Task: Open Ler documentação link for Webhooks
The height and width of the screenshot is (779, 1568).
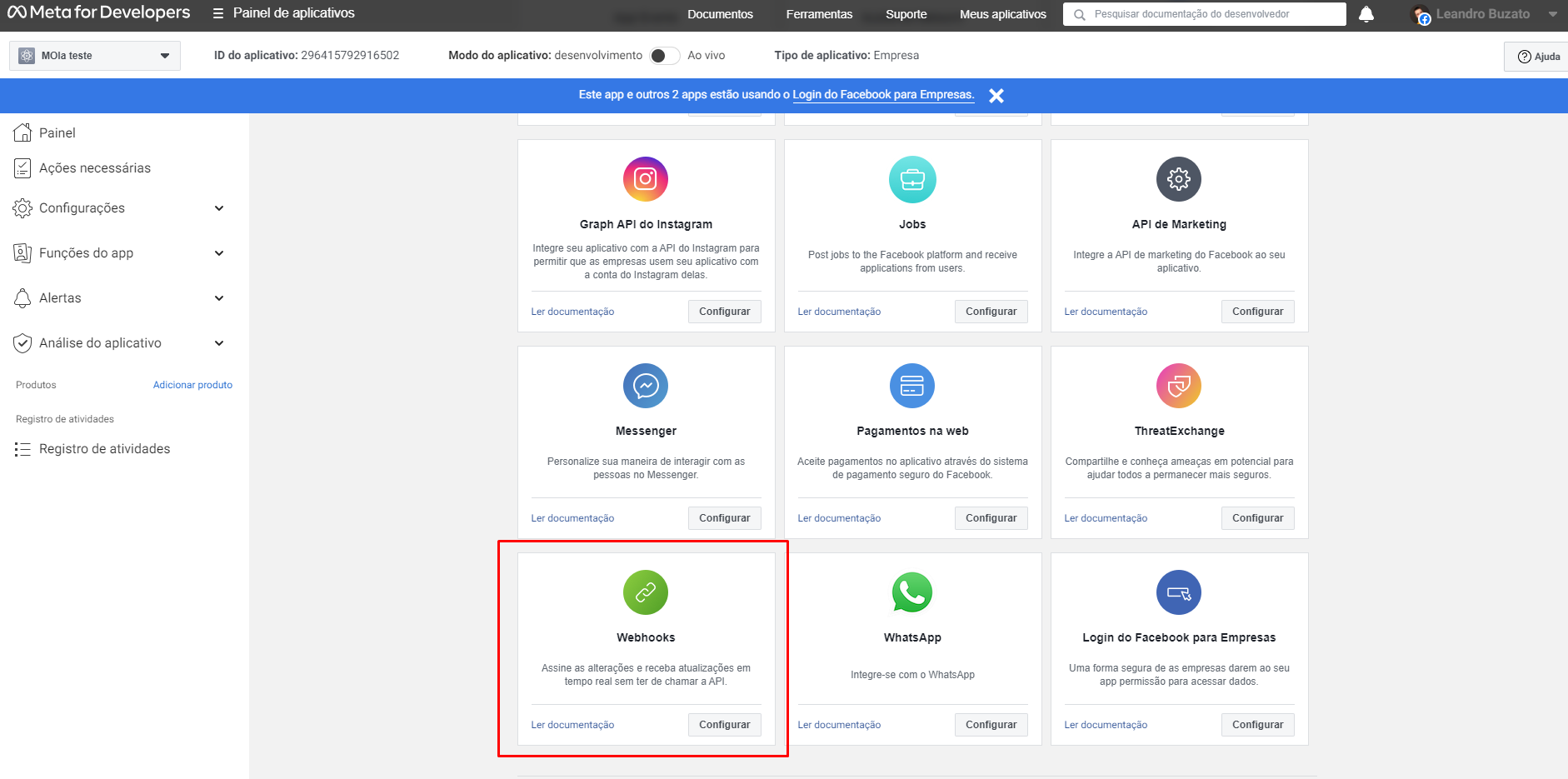Action: click(x=572, y=725)
